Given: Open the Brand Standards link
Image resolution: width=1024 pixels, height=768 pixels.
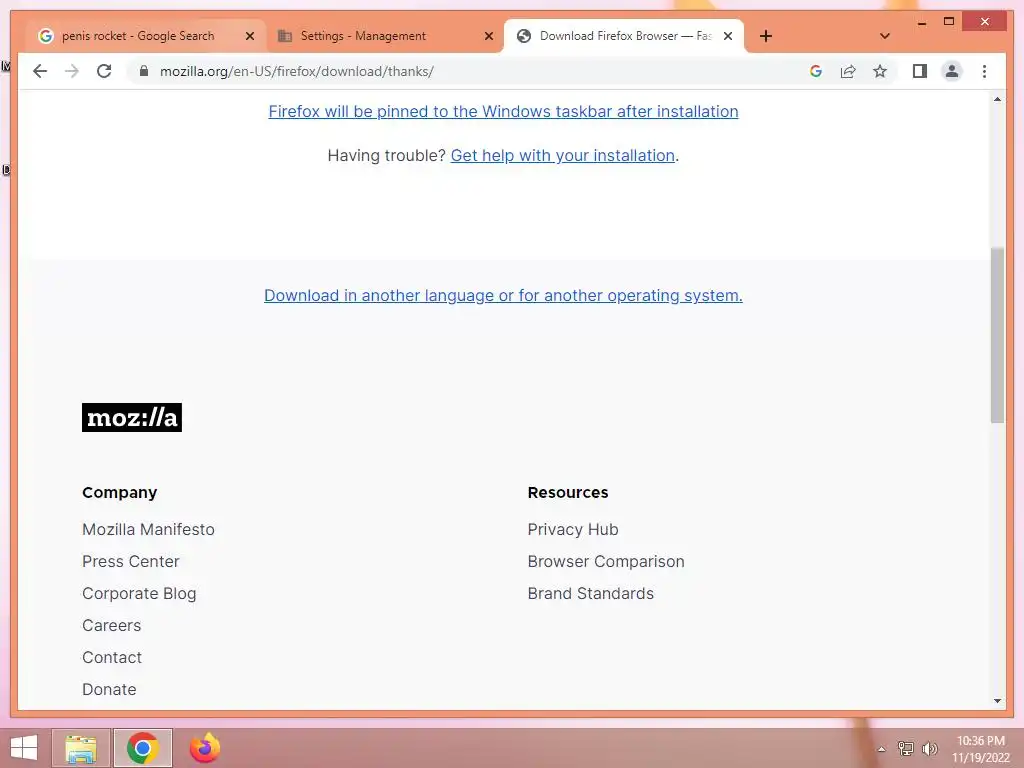Looking at the screenshot, I should pyautogui.click(x=590, y=593).
